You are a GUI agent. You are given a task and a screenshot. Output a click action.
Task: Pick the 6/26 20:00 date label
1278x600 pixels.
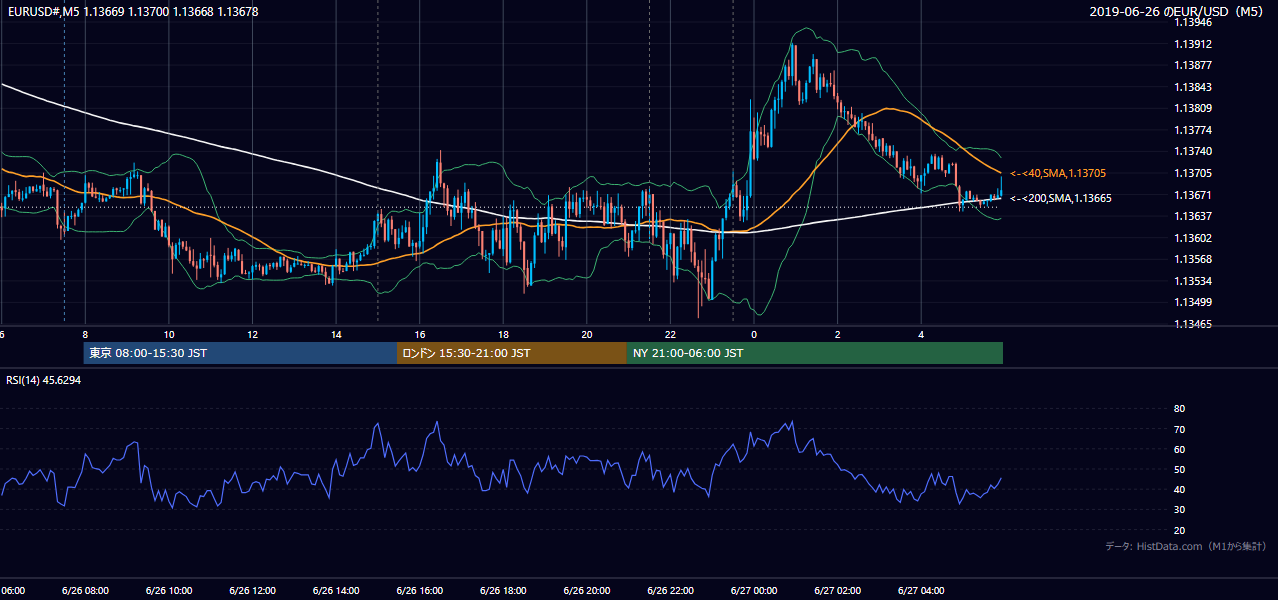pos(587,591)
